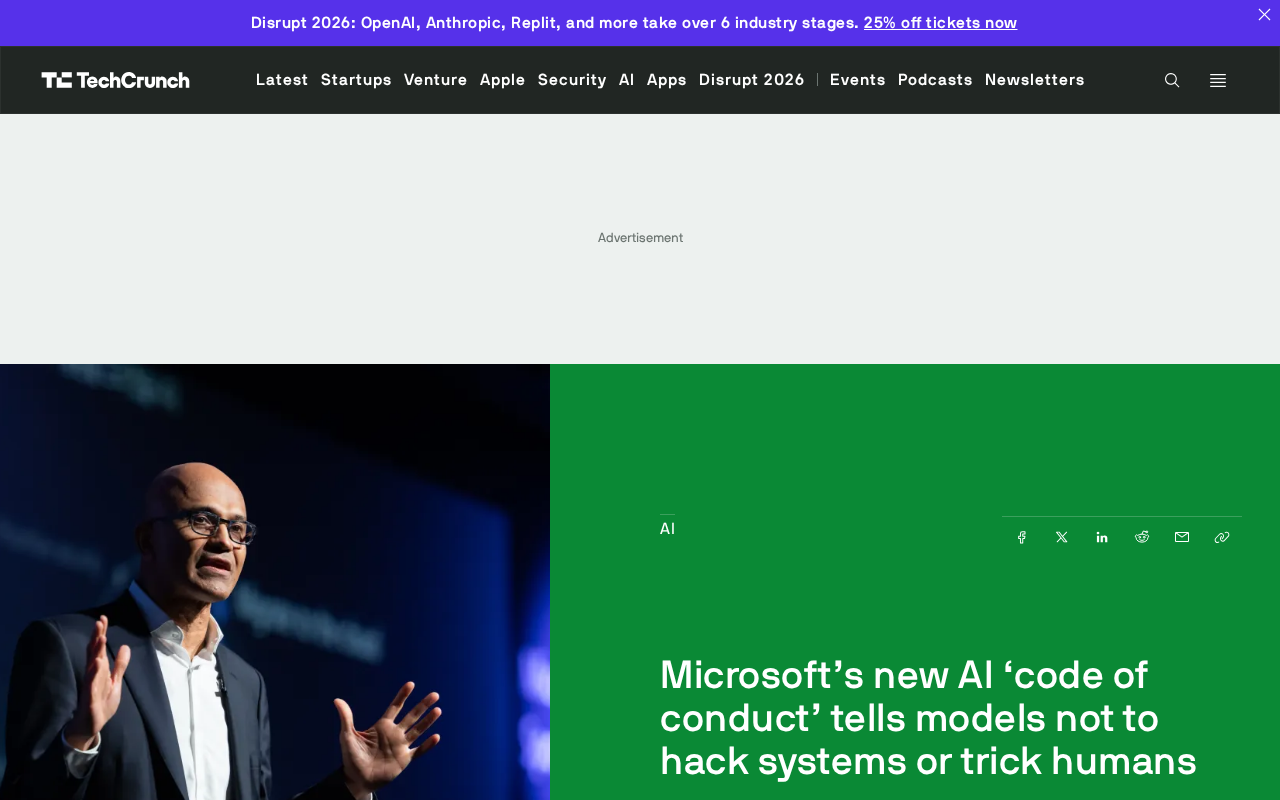Viewport: 1280px width, 800px height.
Task: Select AI in the navigation bar
Action: pyautogui.click(x=627, y=80)
